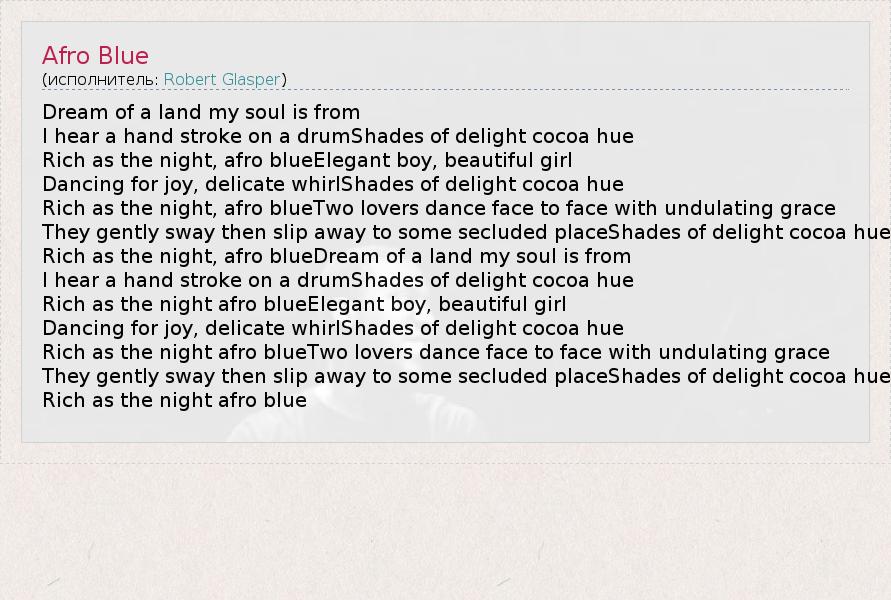Click the line "Rich as the night, afro blueDream"
Image resolution: width=891 pixels, height=600 pixels.
[x=337, y=256]
